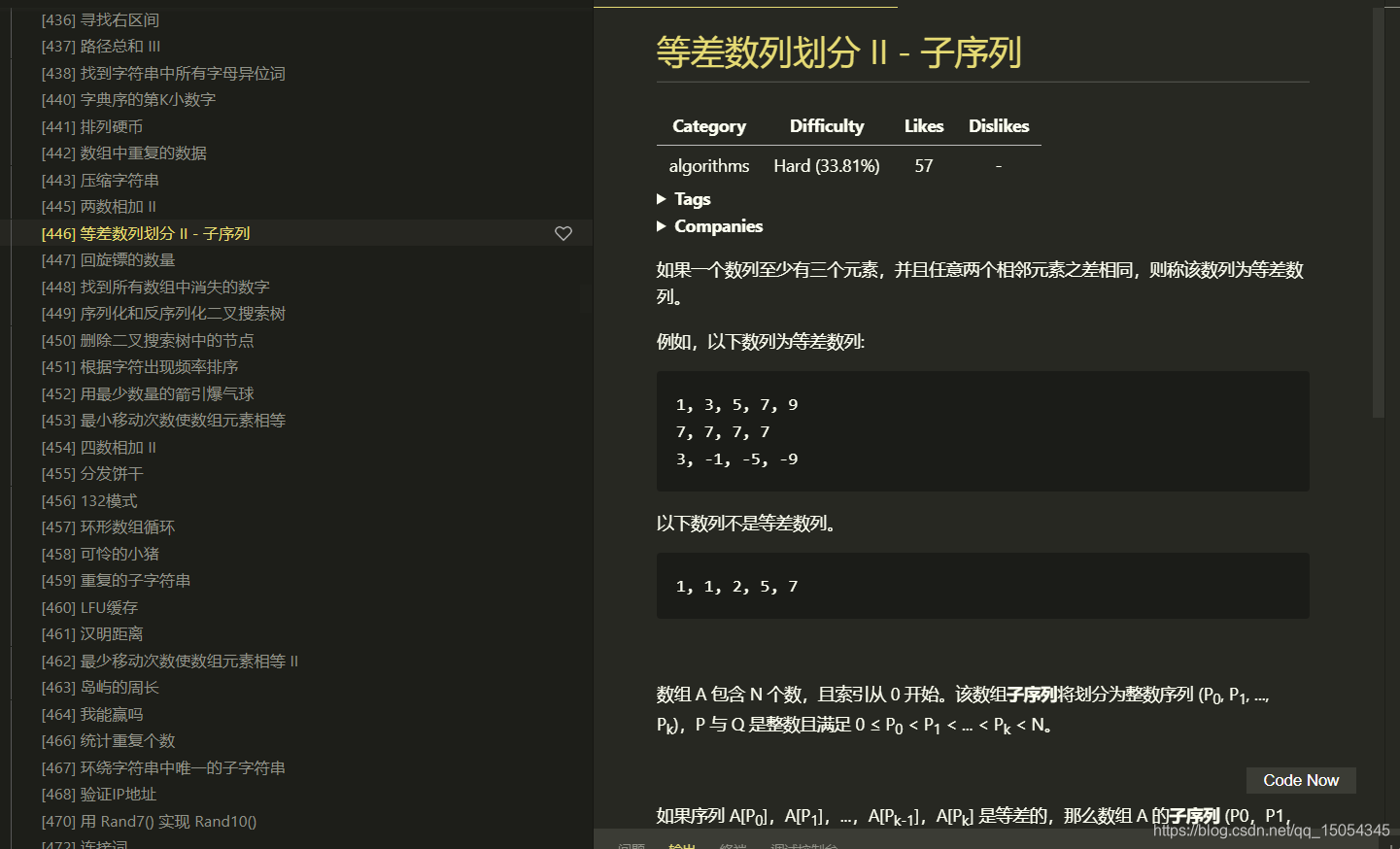Viewport: 1400px width, 849px height.
Task: Click the Code Now button
Action: (1300, 780)
